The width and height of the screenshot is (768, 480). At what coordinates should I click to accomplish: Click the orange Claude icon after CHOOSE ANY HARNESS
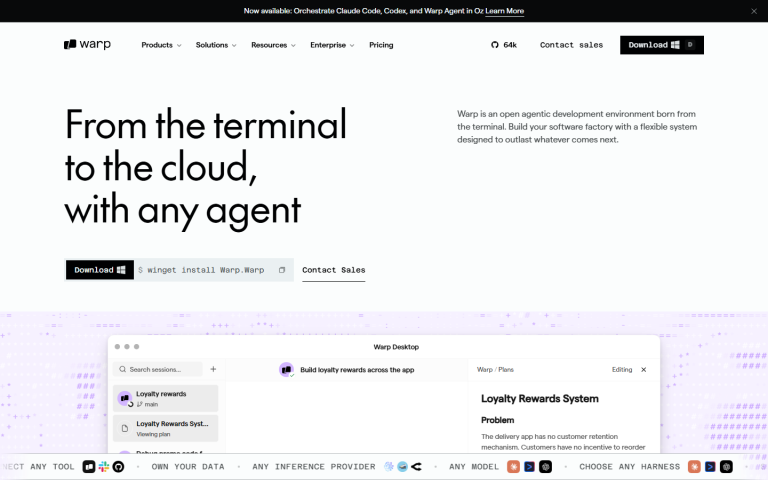coord(694,467)
